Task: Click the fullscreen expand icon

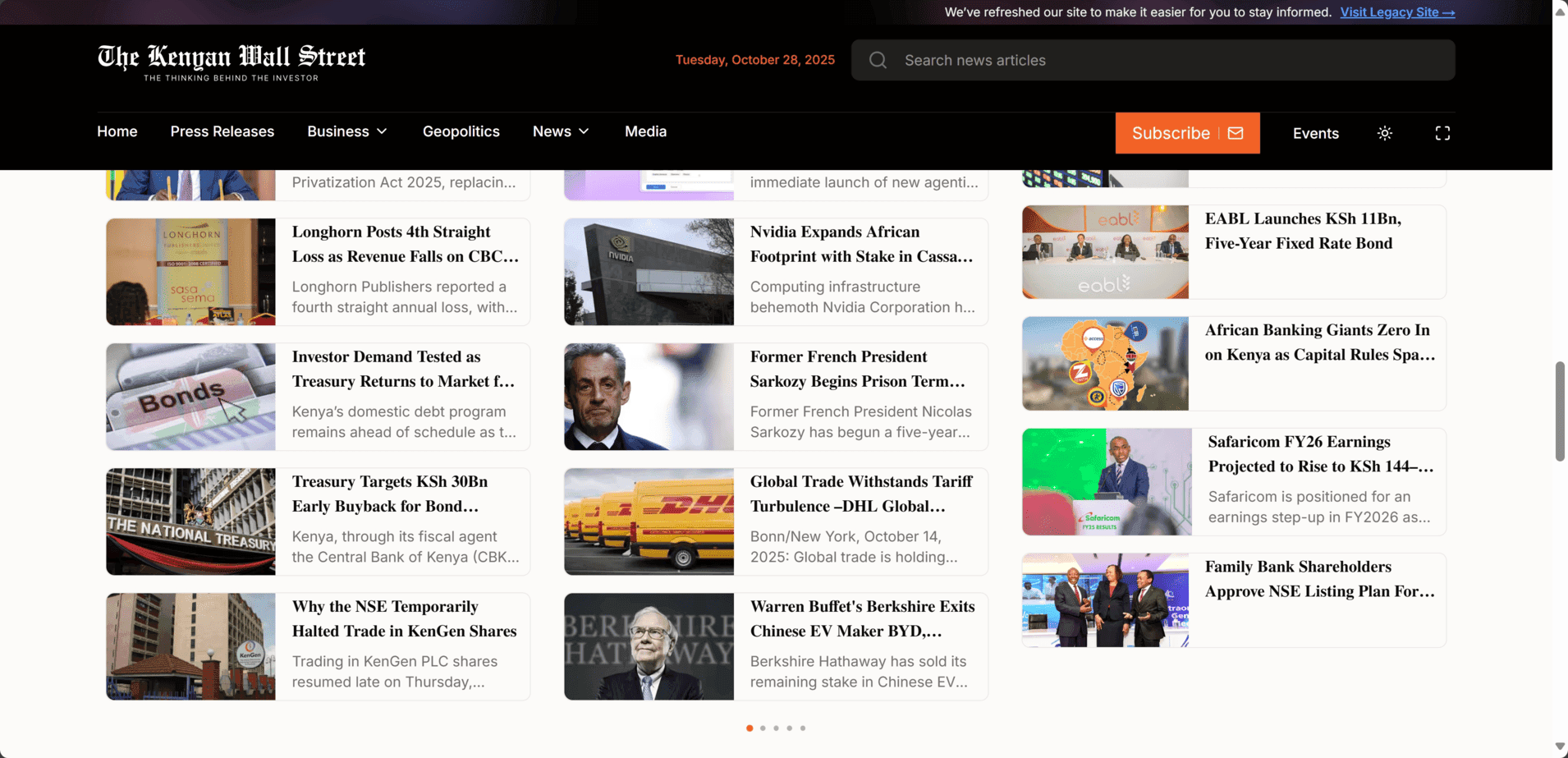Action: coord(1442,133)
